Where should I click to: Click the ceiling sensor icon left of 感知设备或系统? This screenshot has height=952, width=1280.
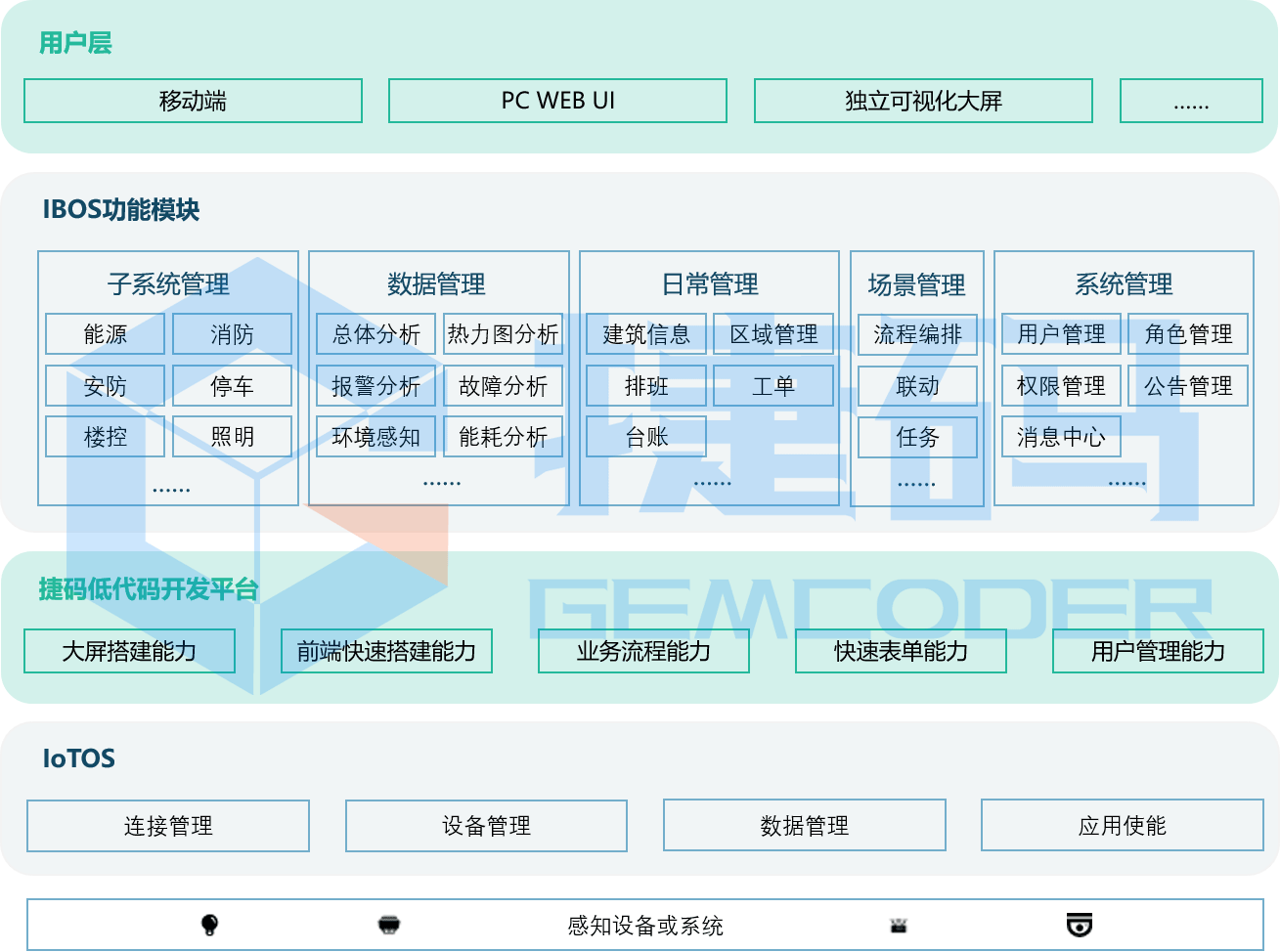389,925
